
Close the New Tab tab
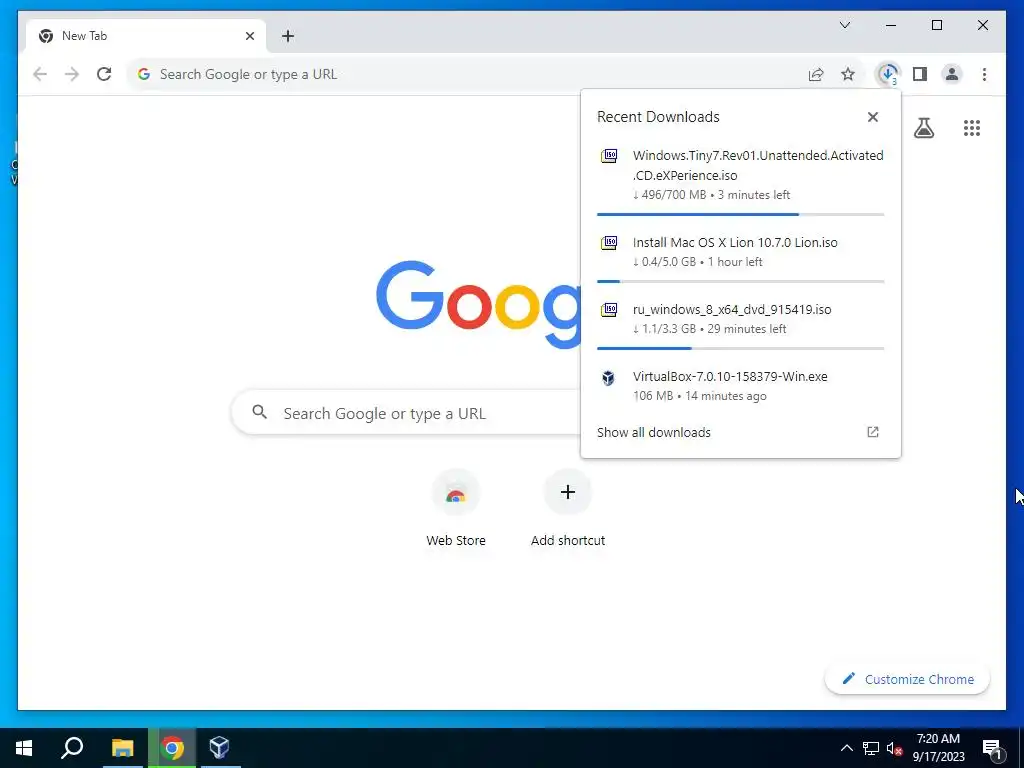(x=249, y=36)
